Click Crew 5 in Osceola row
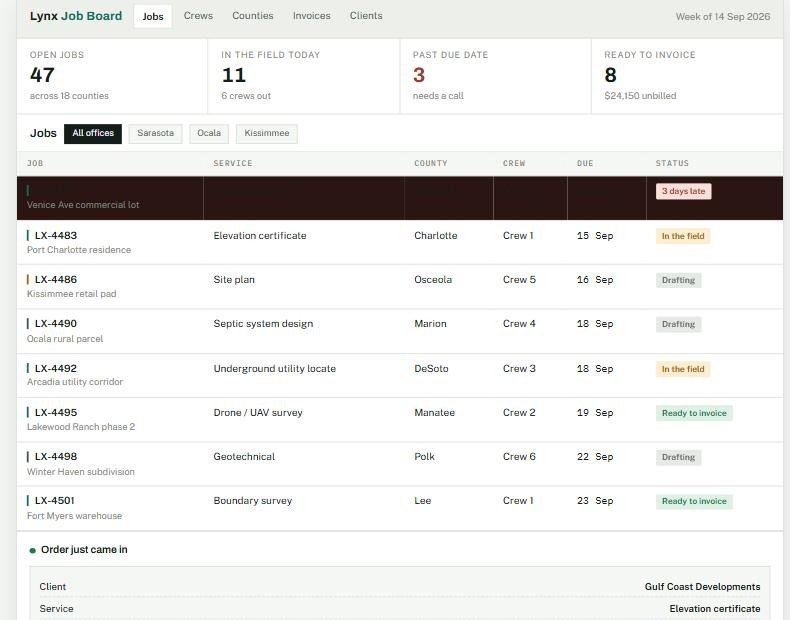The image size is (790, 620). (x=519, y=280)
